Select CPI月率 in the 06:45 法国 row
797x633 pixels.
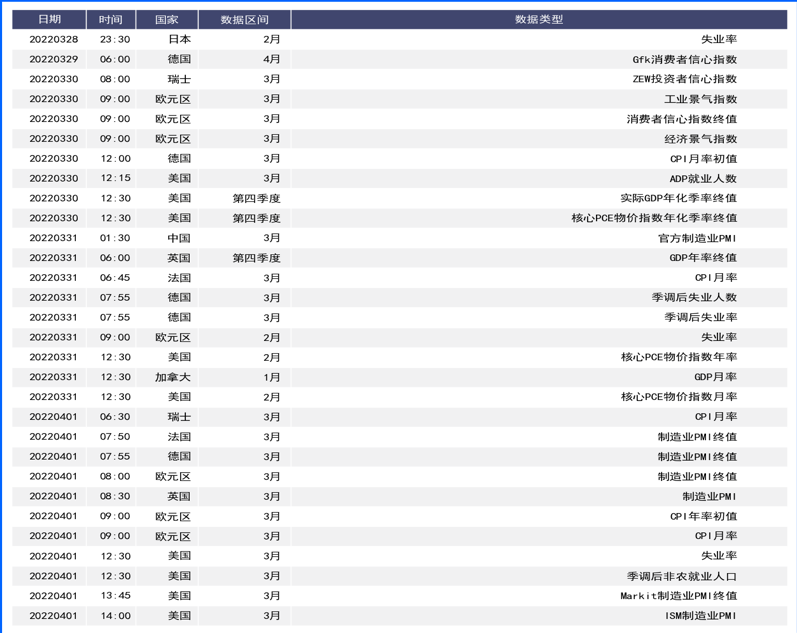point(716,277)
